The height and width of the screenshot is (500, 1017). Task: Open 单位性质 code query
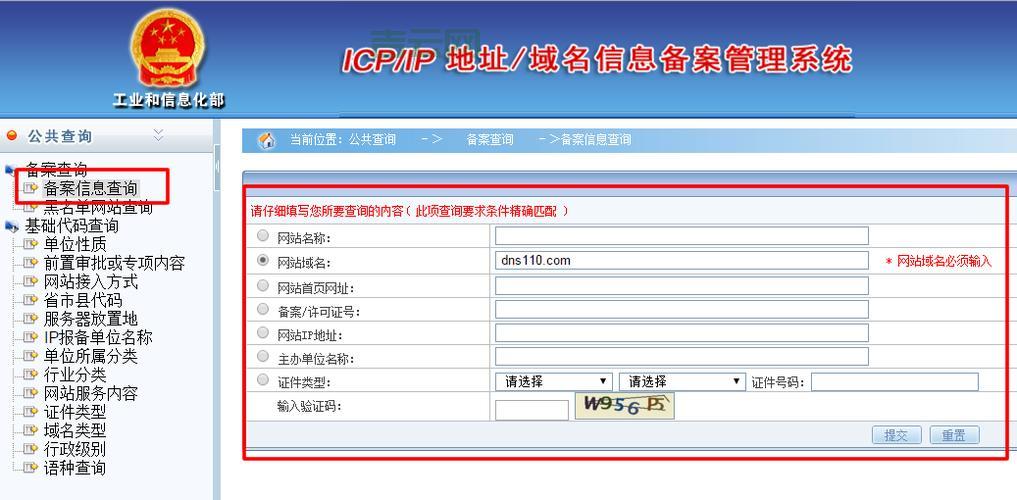click(x=75, y=244)
